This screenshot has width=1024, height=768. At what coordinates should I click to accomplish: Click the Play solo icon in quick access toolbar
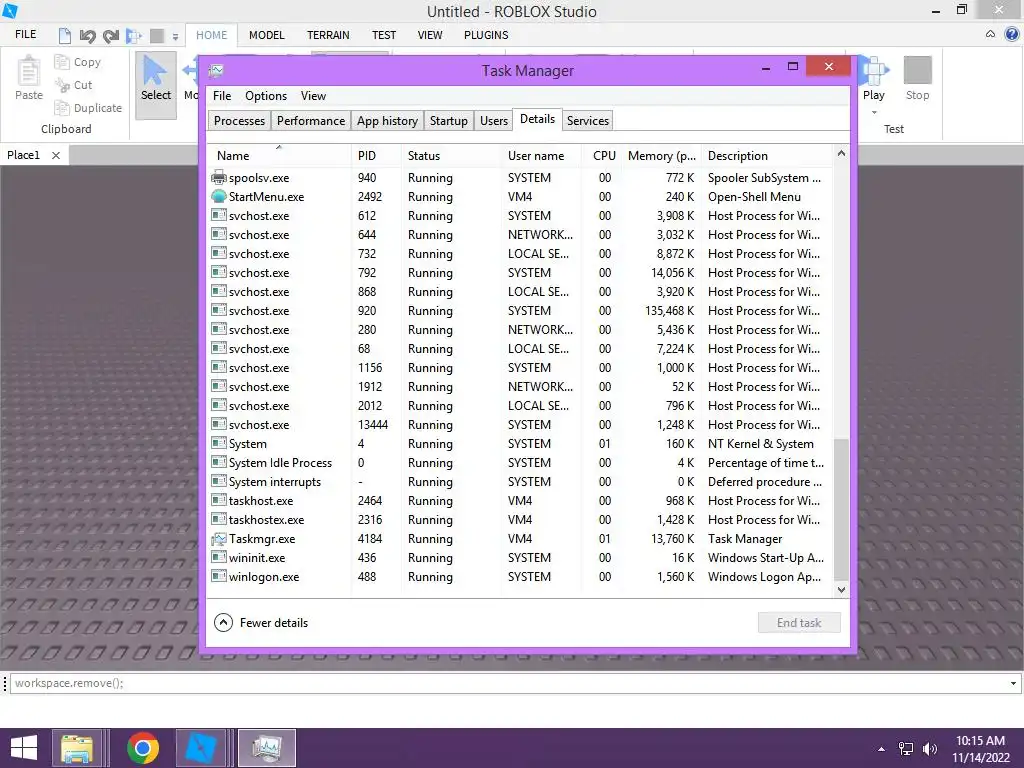pos(134,36)
